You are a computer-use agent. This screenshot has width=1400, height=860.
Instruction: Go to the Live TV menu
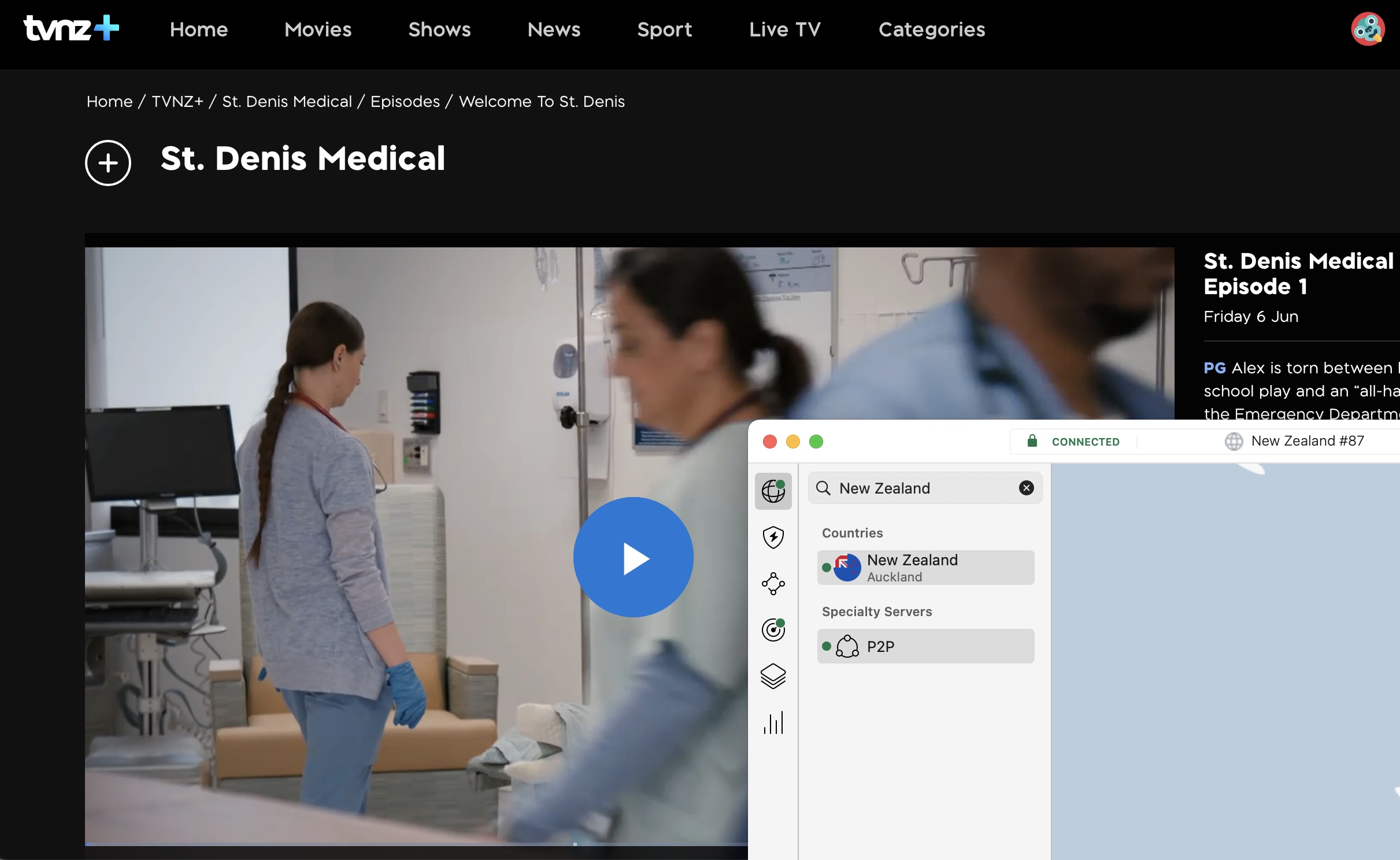(784, 29)
